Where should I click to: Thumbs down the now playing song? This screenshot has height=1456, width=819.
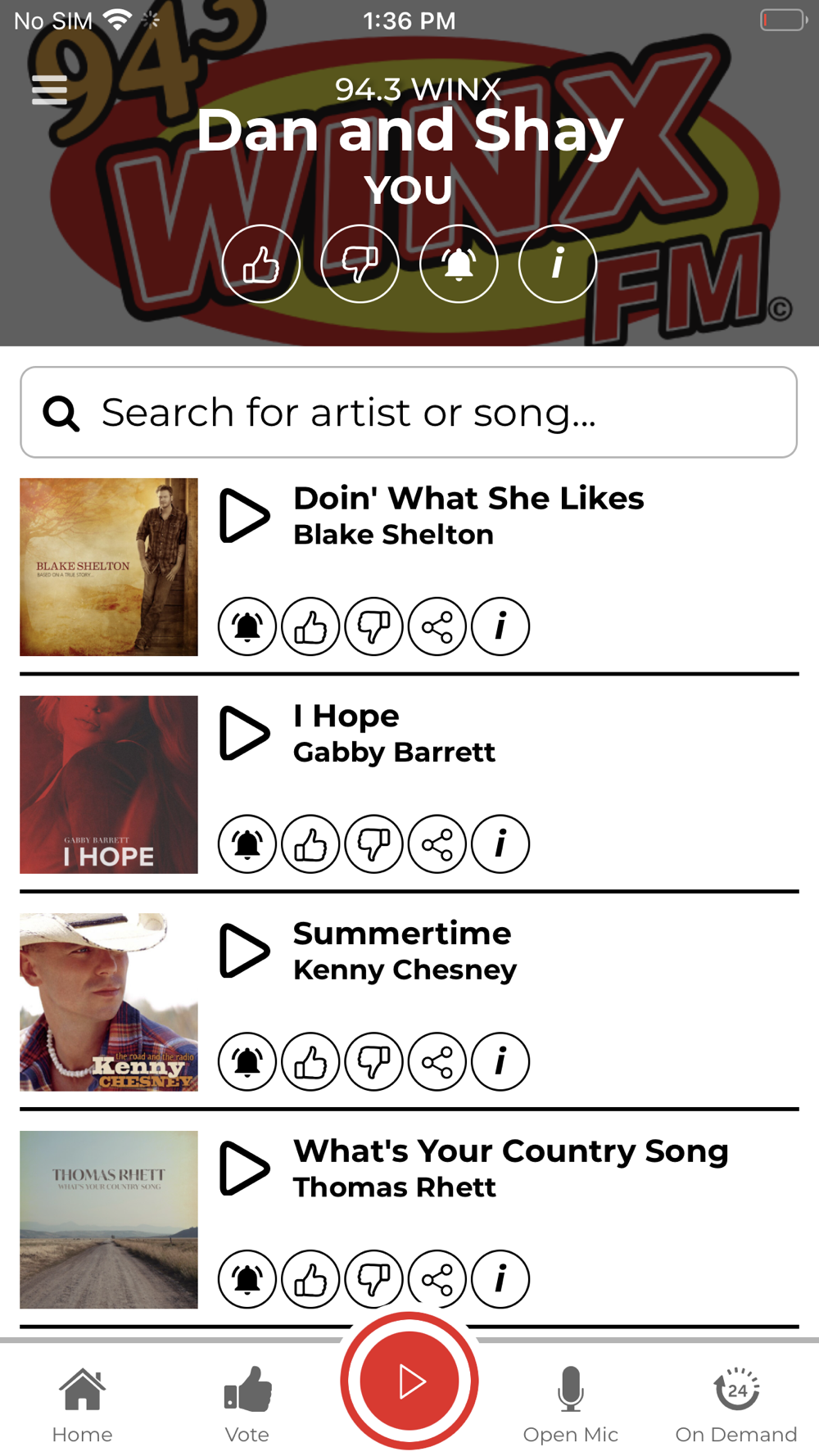360,265
